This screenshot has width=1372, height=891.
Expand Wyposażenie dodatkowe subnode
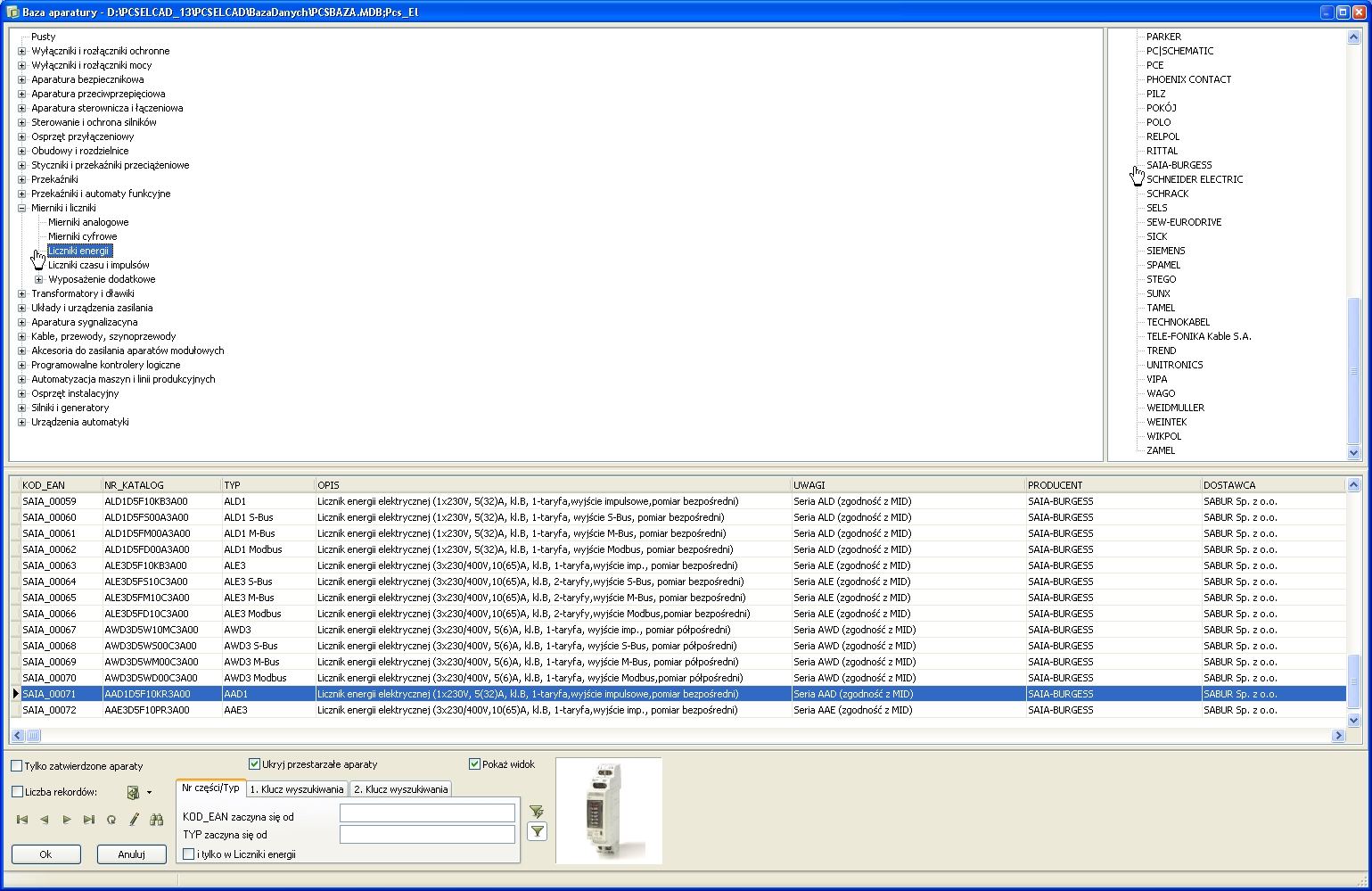click(x=39, y=279)
